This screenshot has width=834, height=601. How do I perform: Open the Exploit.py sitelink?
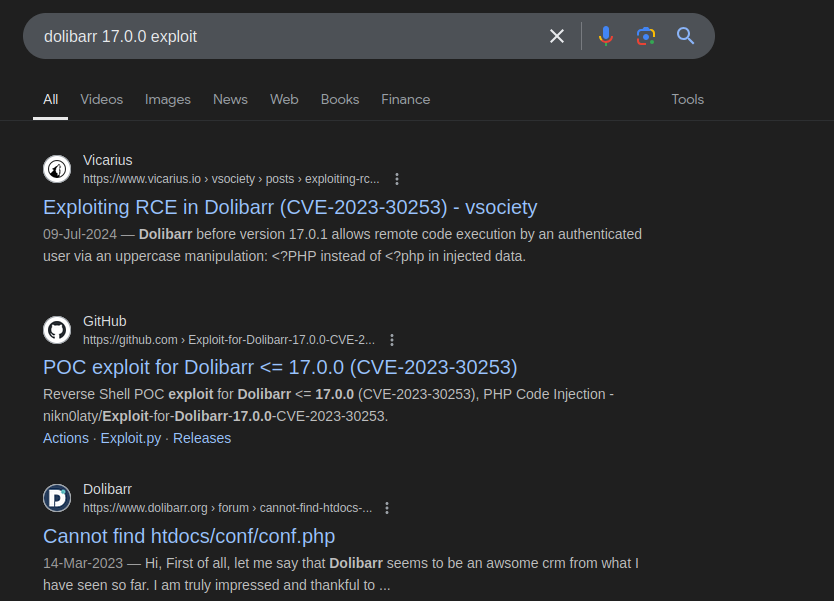point(131,438)
